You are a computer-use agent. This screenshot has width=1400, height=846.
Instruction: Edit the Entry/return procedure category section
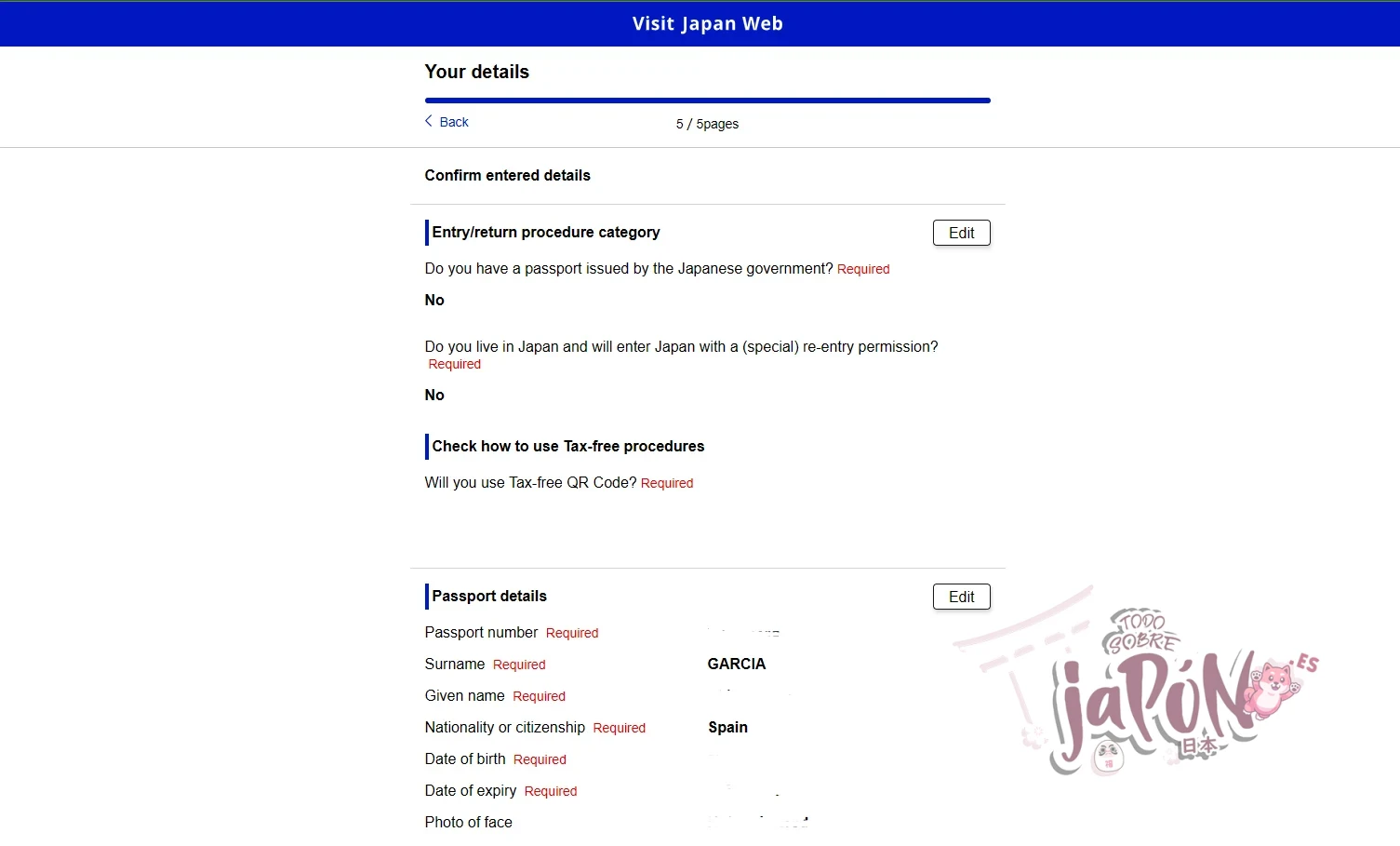coord(961,233)
